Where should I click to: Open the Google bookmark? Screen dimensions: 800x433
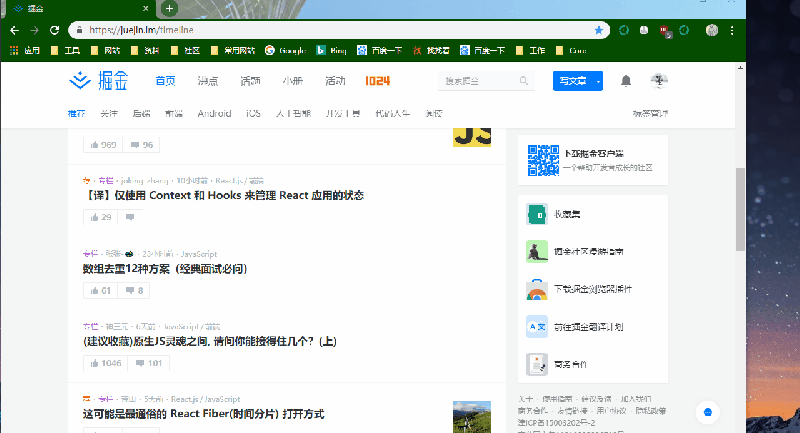(285, 50)
